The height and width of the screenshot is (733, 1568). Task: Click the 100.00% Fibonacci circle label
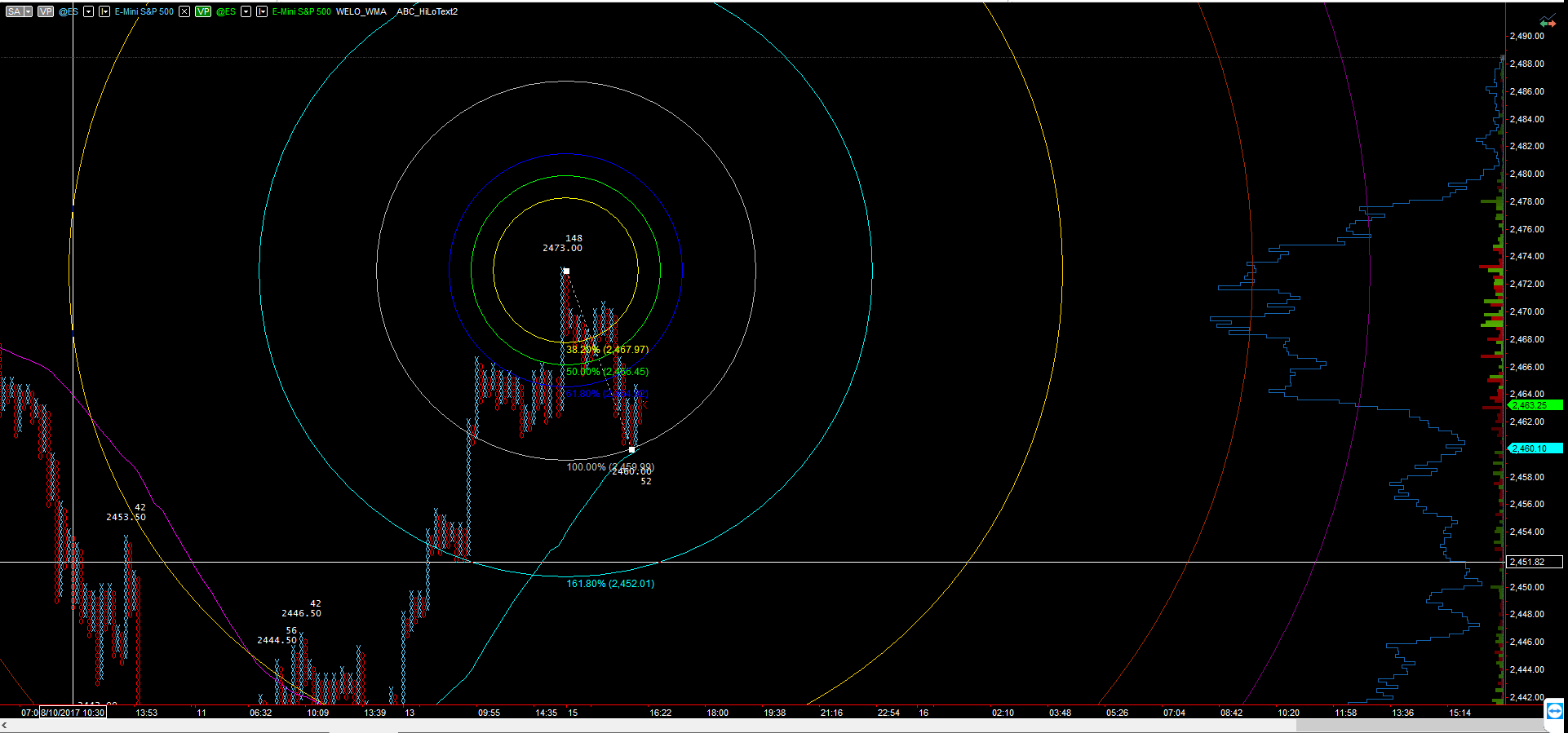(x=610, y=467)
